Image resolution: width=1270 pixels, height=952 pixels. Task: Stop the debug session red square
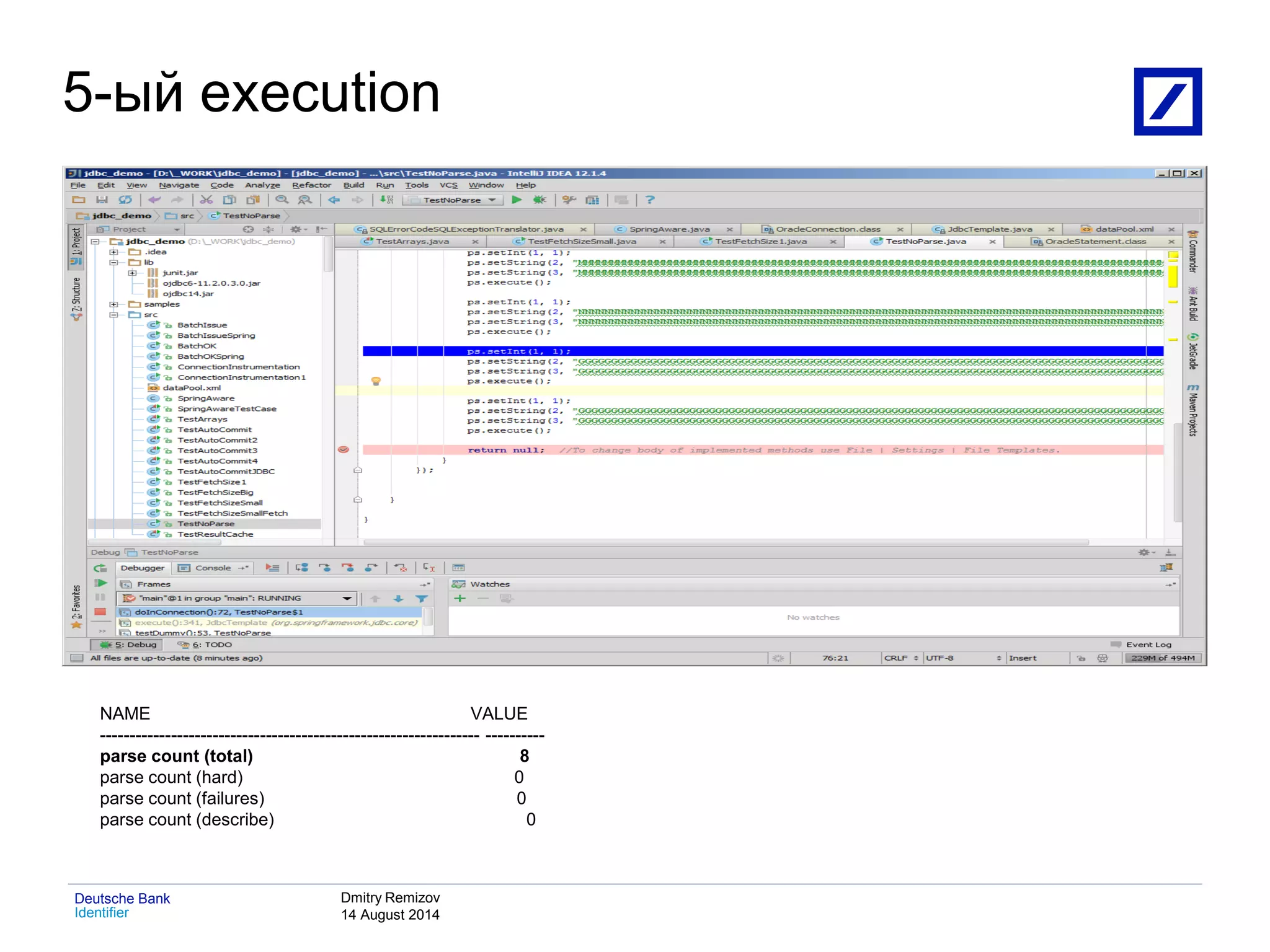(x=100, y=612)
